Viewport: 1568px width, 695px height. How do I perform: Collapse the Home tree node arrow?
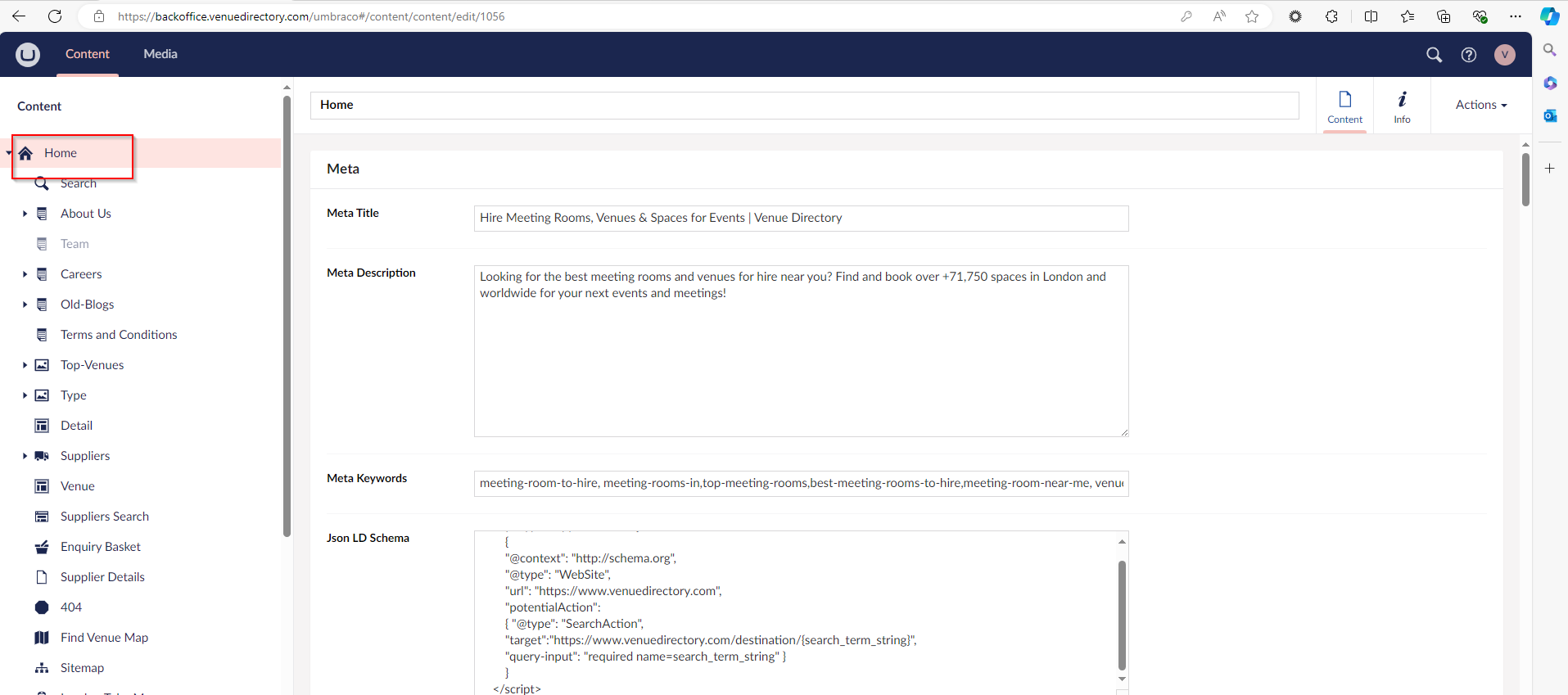coord(9,153)
